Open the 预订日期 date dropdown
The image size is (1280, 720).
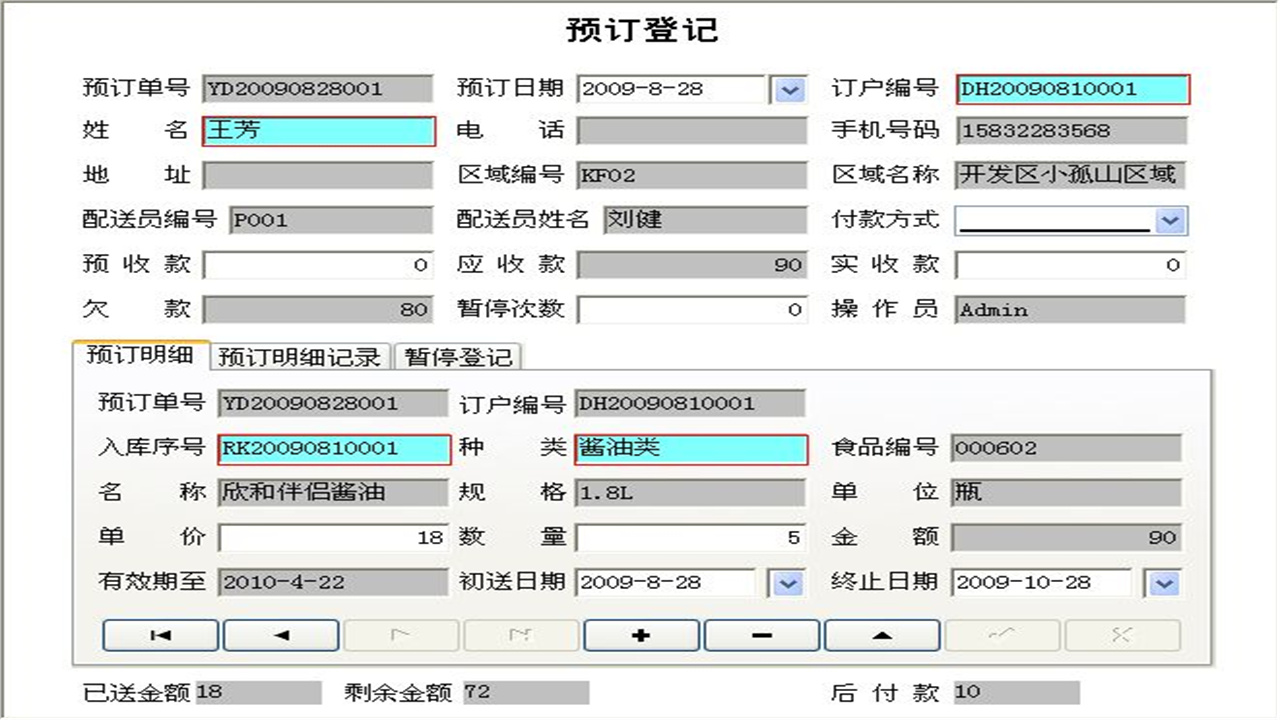click(789, 90)
